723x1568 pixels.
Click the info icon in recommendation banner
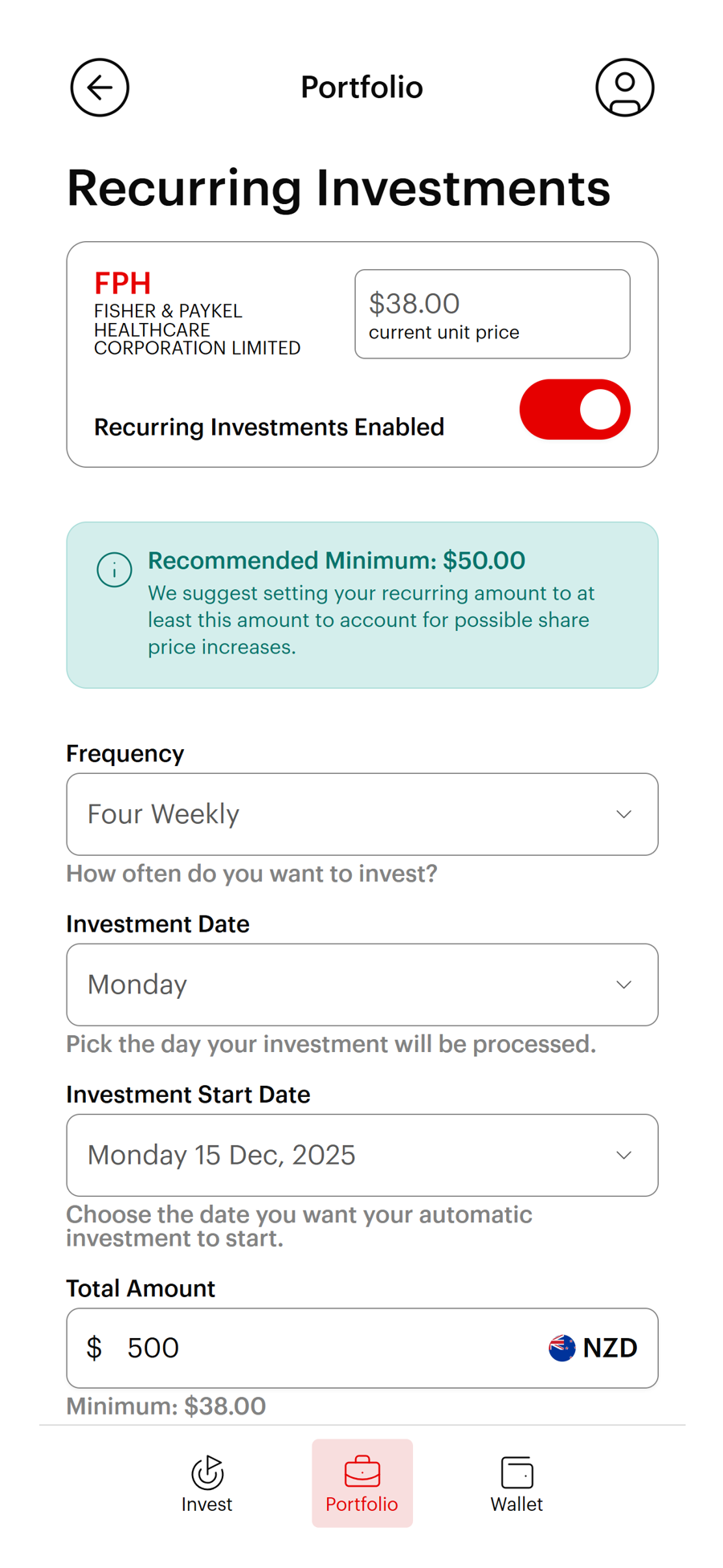[x=114, y=570]
